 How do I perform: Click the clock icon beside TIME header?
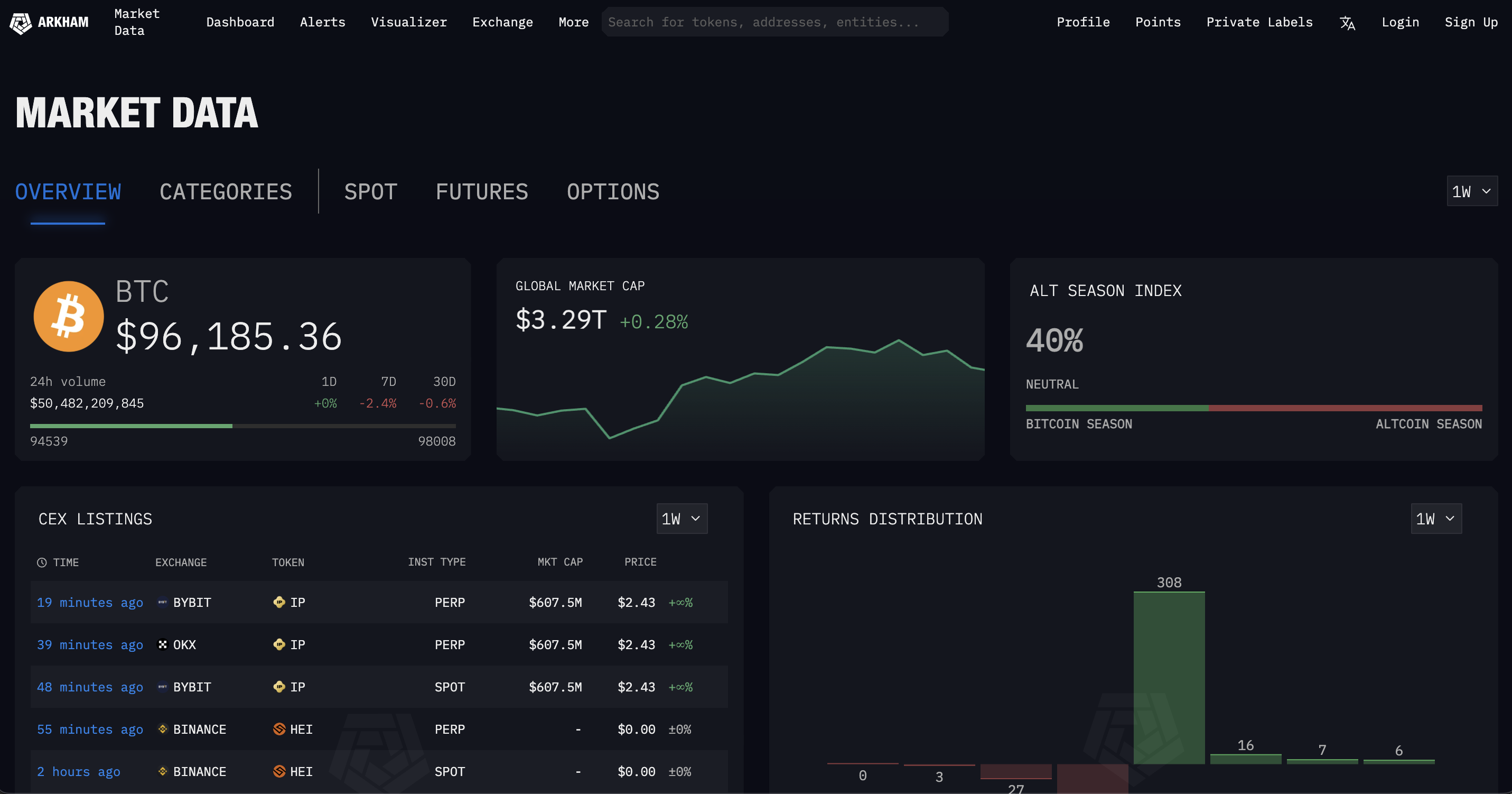(x=42, y=562)
